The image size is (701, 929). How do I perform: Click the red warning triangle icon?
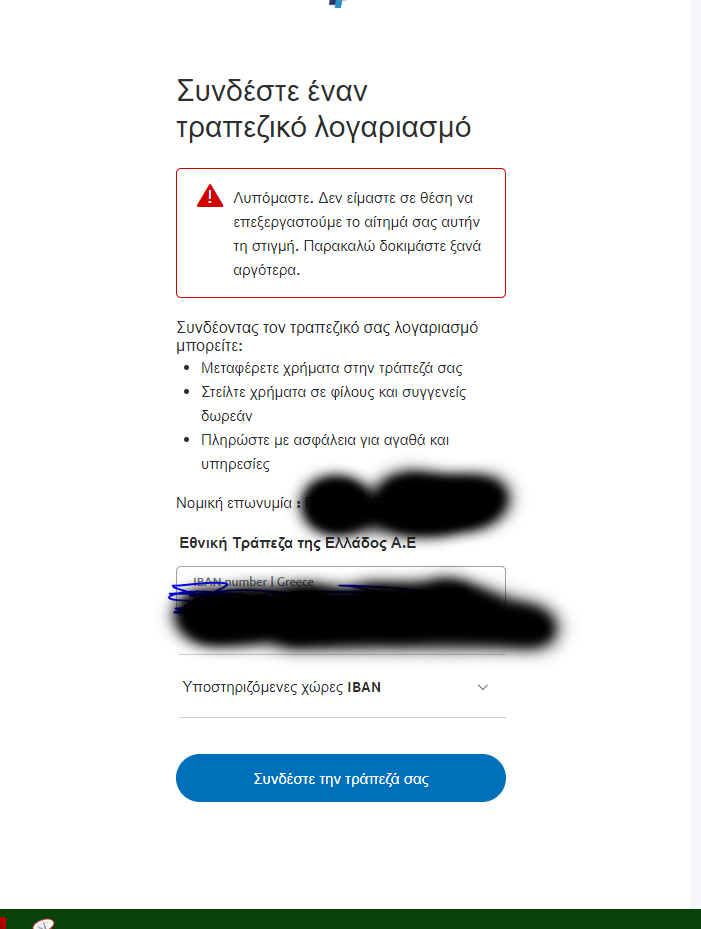point(210,196)
